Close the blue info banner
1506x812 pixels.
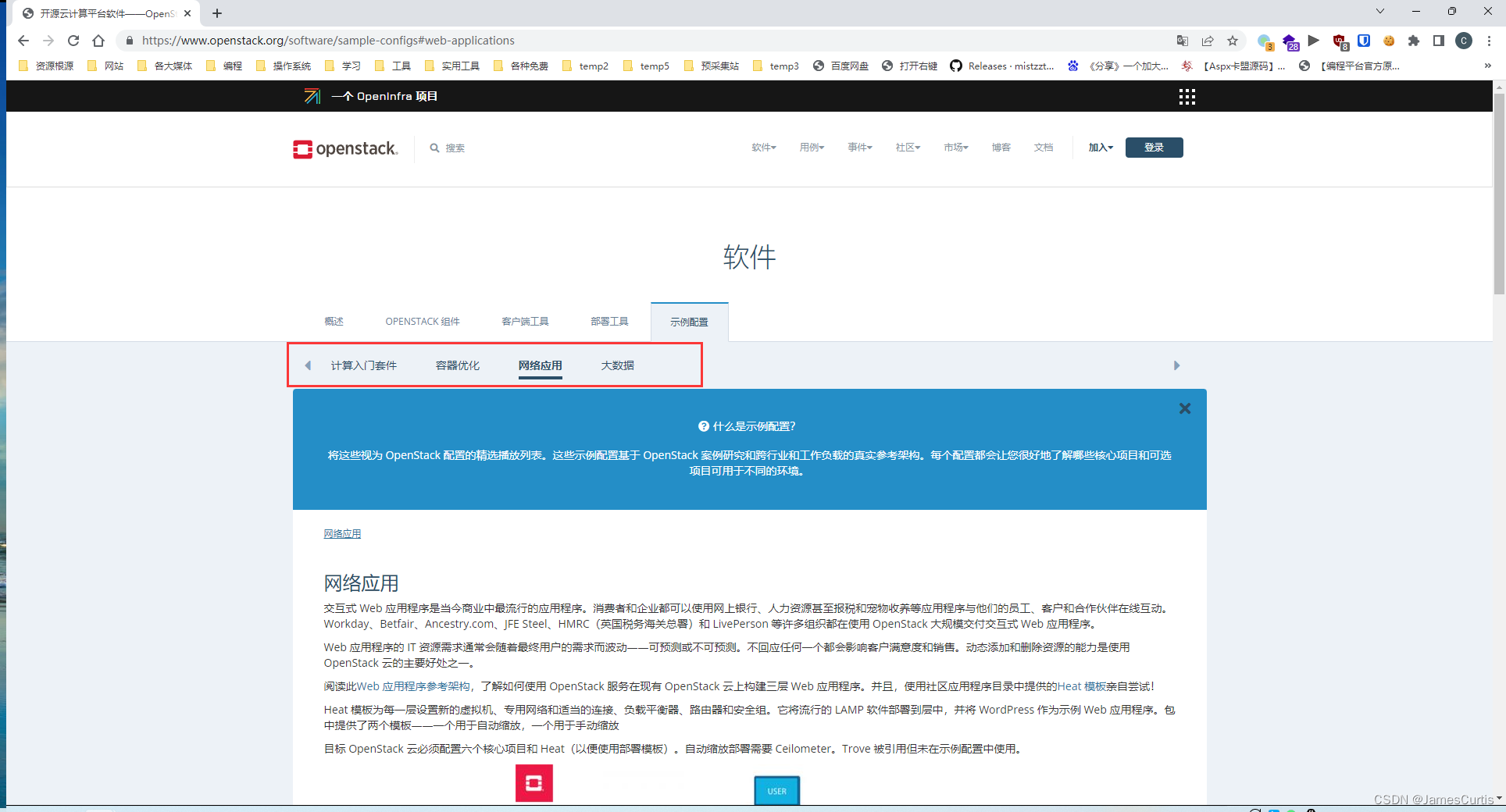coord(1185,408)
